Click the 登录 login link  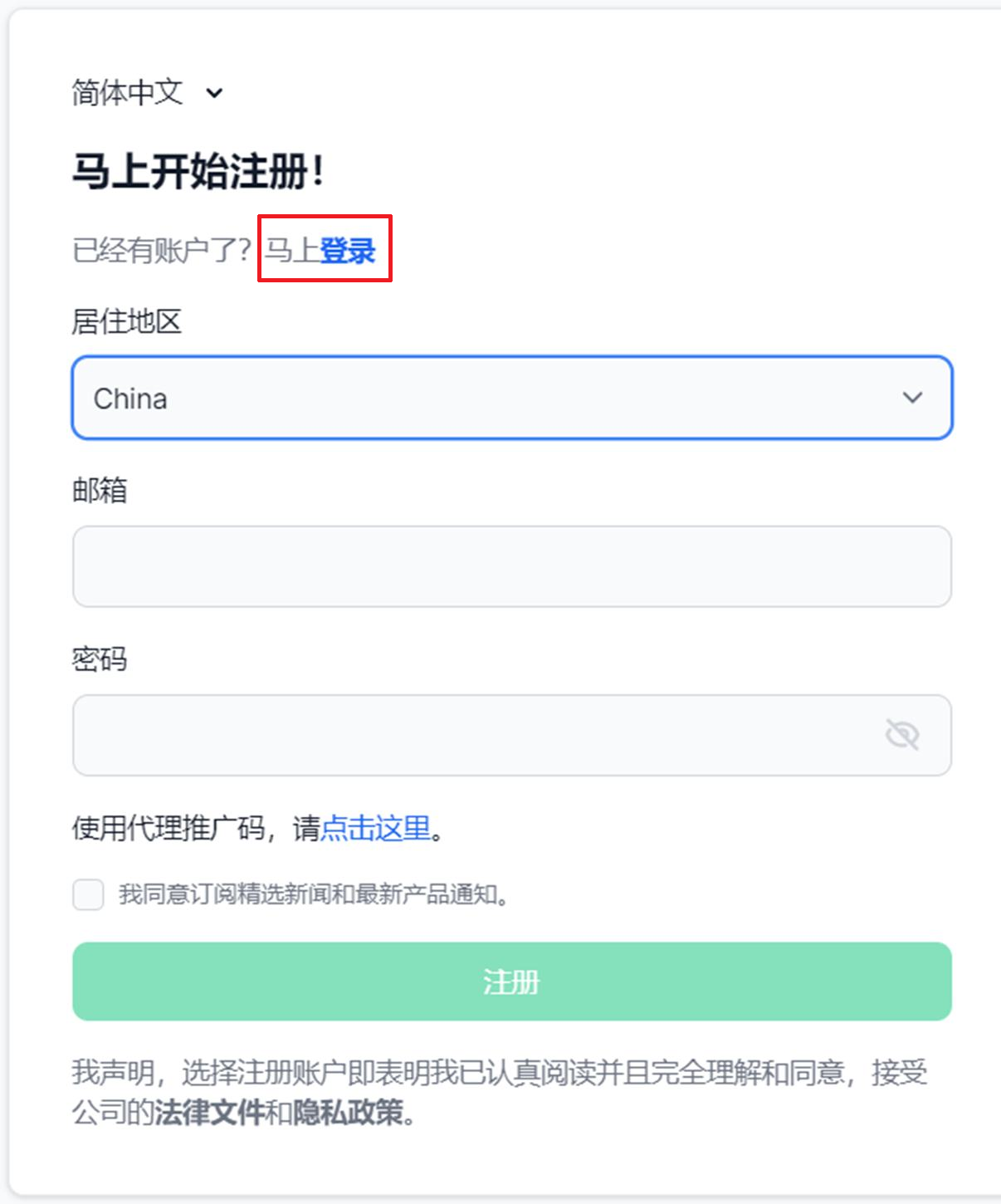coord(349,247)
